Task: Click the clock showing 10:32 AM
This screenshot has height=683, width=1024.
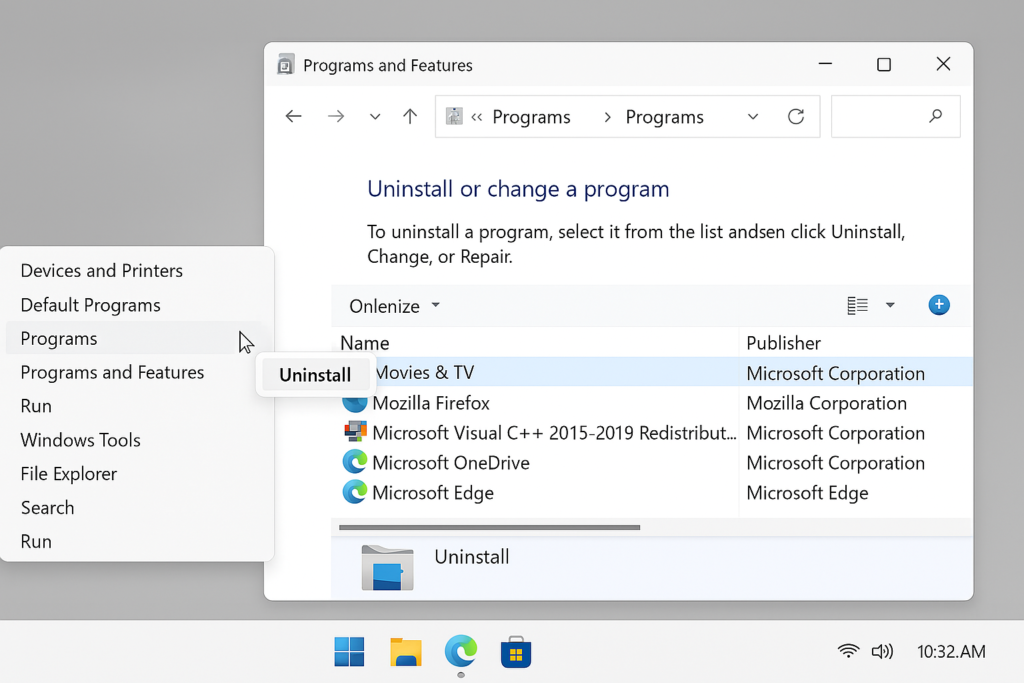Action: [x=951, y=651]
